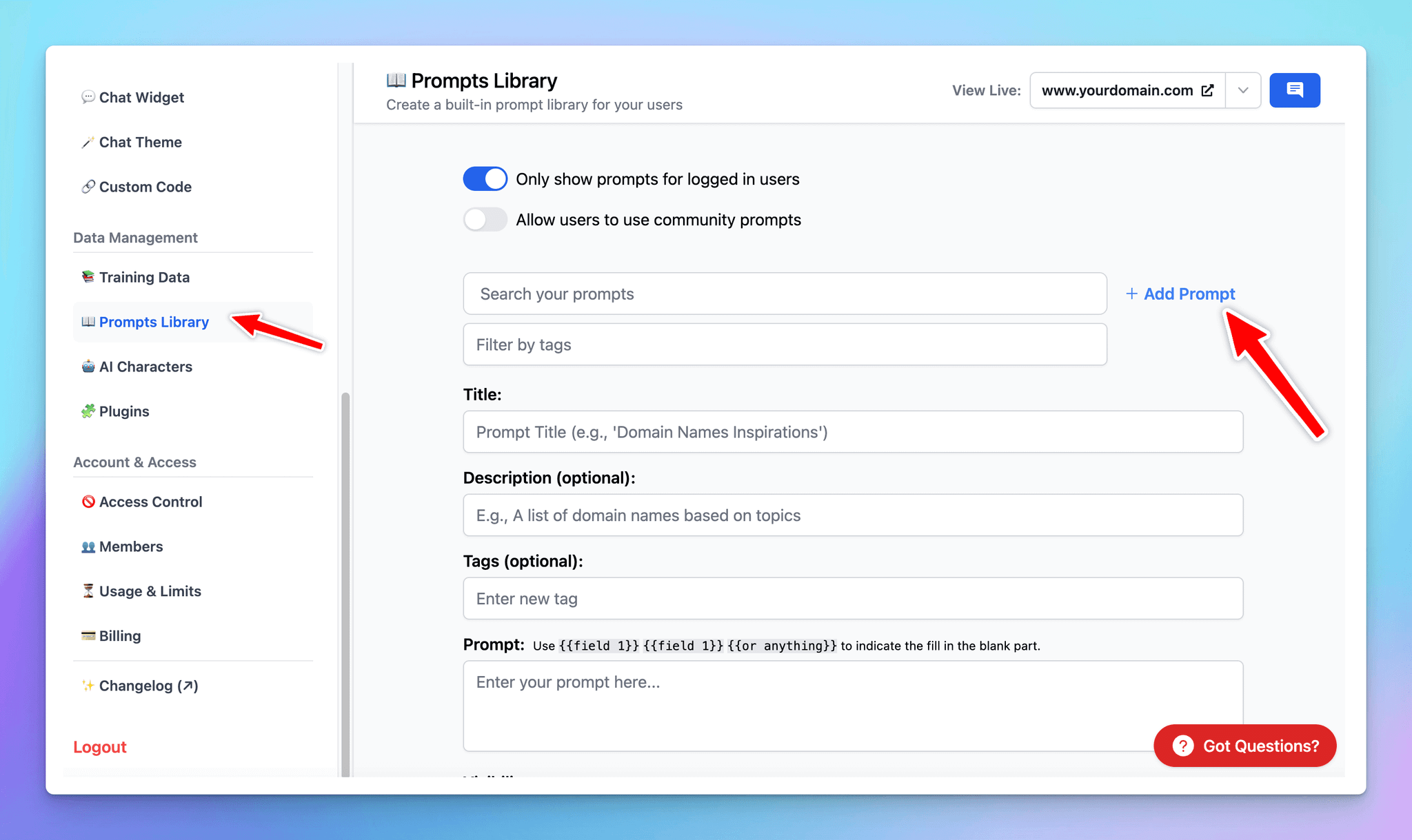Click the Search your prompts input field
1412x840 pixels.
pos(785,293)
